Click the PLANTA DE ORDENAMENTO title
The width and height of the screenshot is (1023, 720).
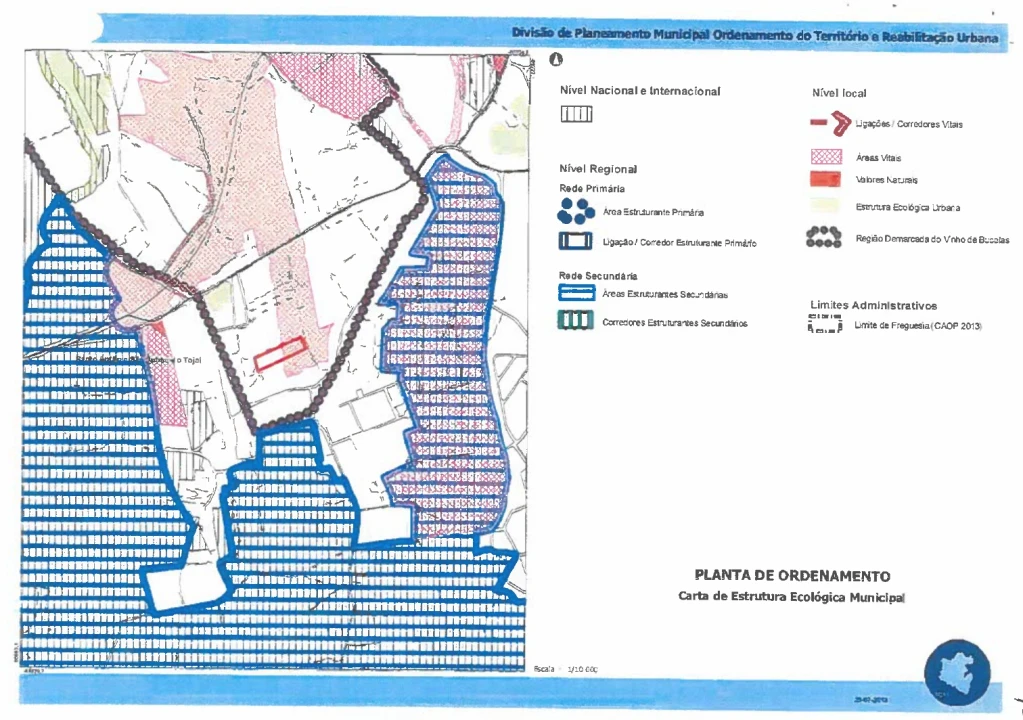click(x=791, y=576)
